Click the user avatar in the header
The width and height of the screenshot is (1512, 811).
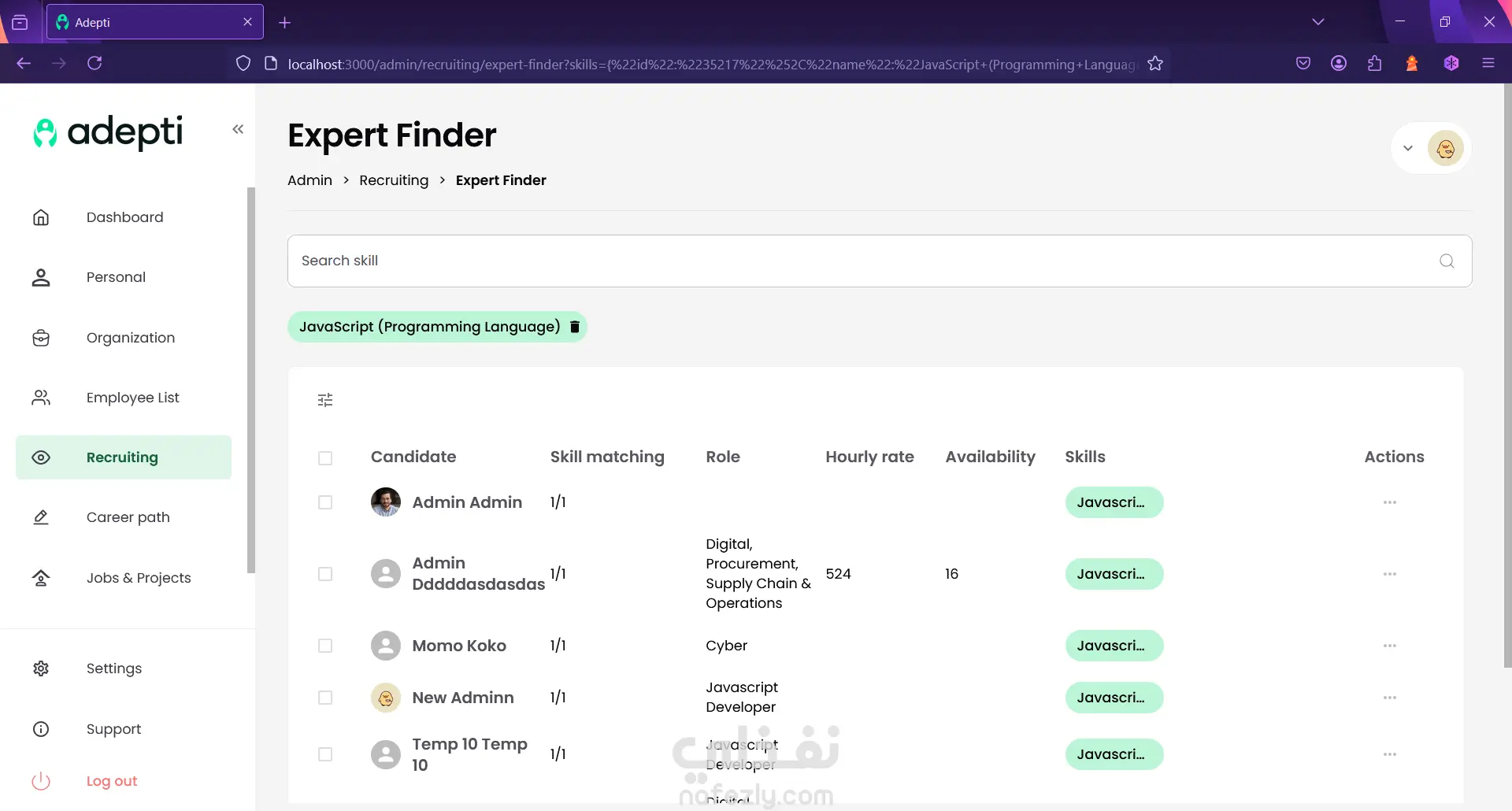coord(1446,148)
